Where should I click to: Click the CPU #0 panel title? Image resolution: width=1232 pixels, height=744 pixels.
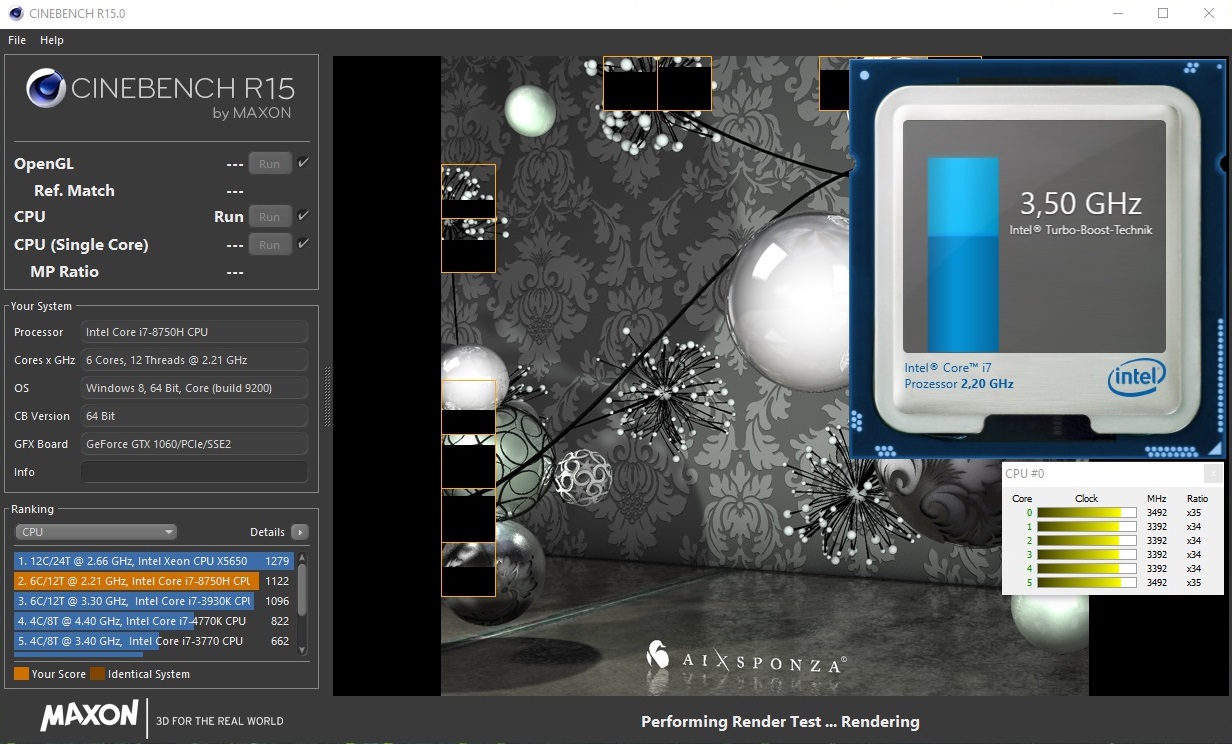coord(1025,474)
